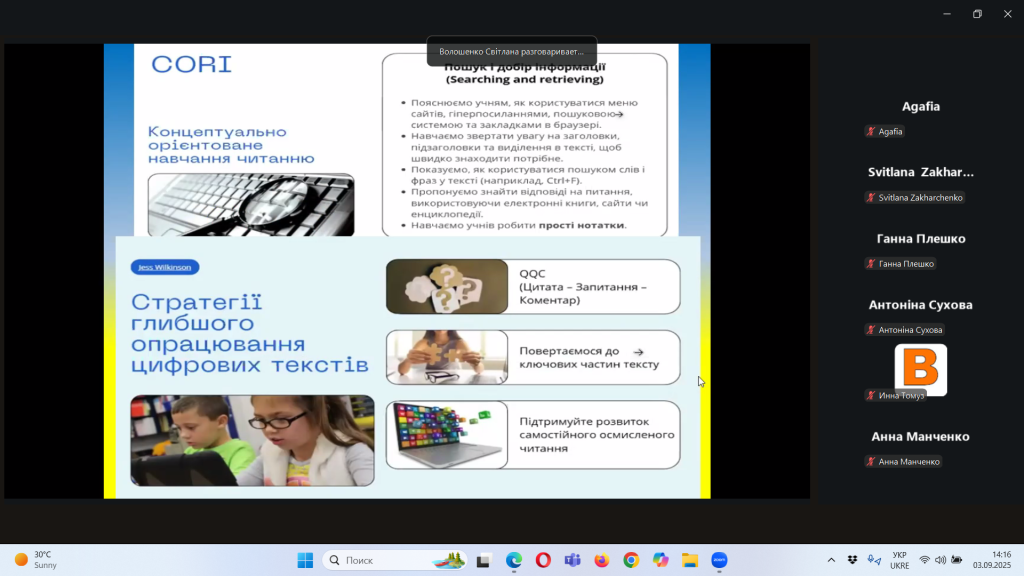Open УКР keyboard language switcher
Viewport: 1024px width, 576px height.
pyautogui.click(x=899, y=560)
